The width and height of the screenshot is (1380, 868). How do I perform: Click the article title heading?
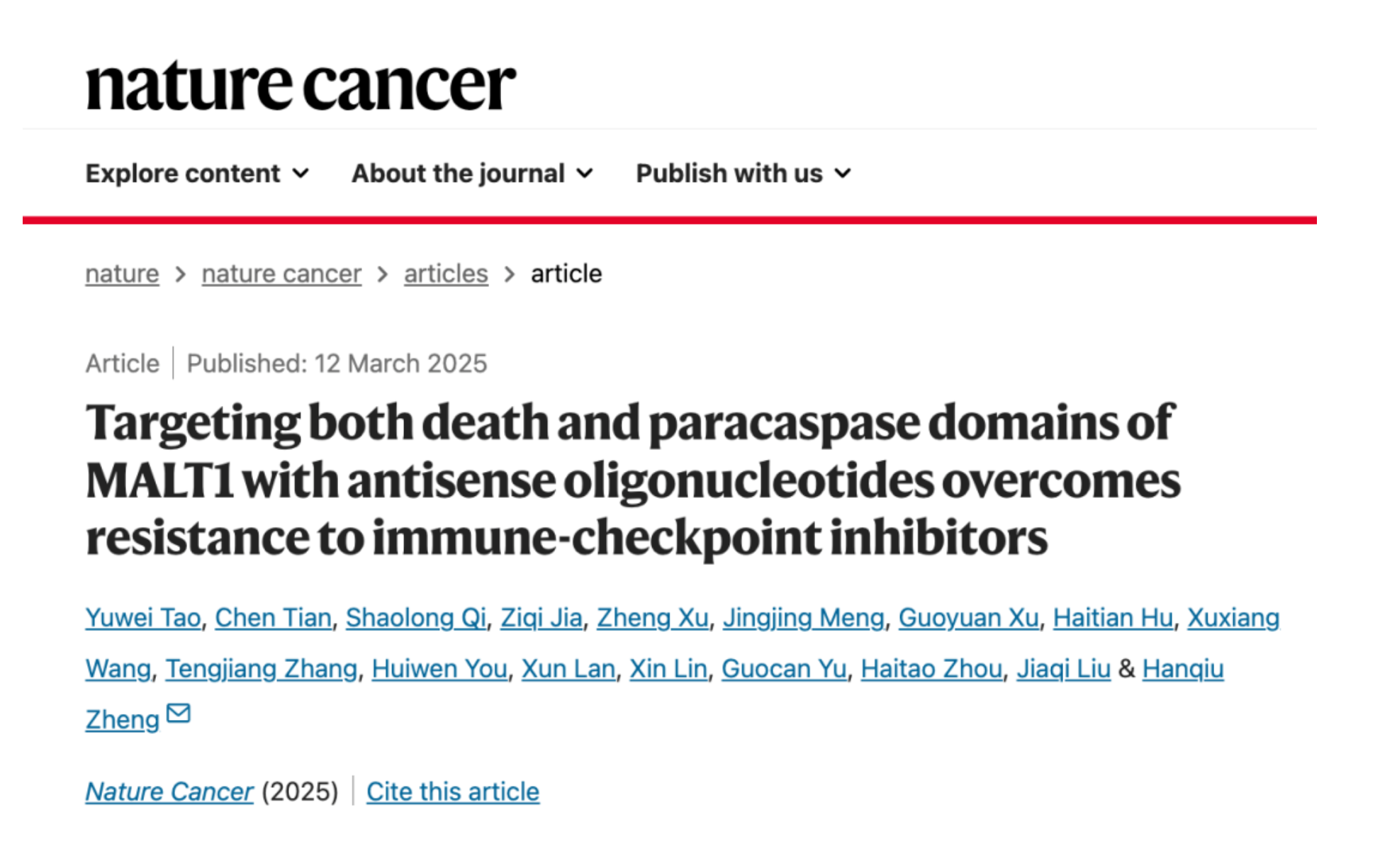(633, 480)
